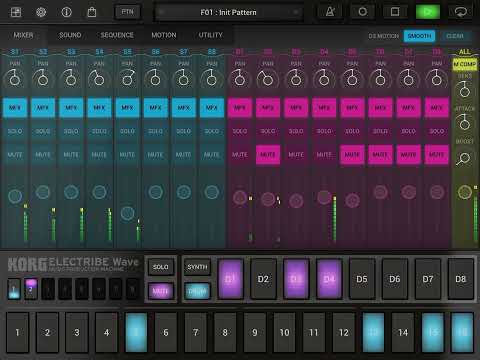Viewport: 480px width, 360px height.
Task: Tap the info circle icon
Action: (66, 12)
